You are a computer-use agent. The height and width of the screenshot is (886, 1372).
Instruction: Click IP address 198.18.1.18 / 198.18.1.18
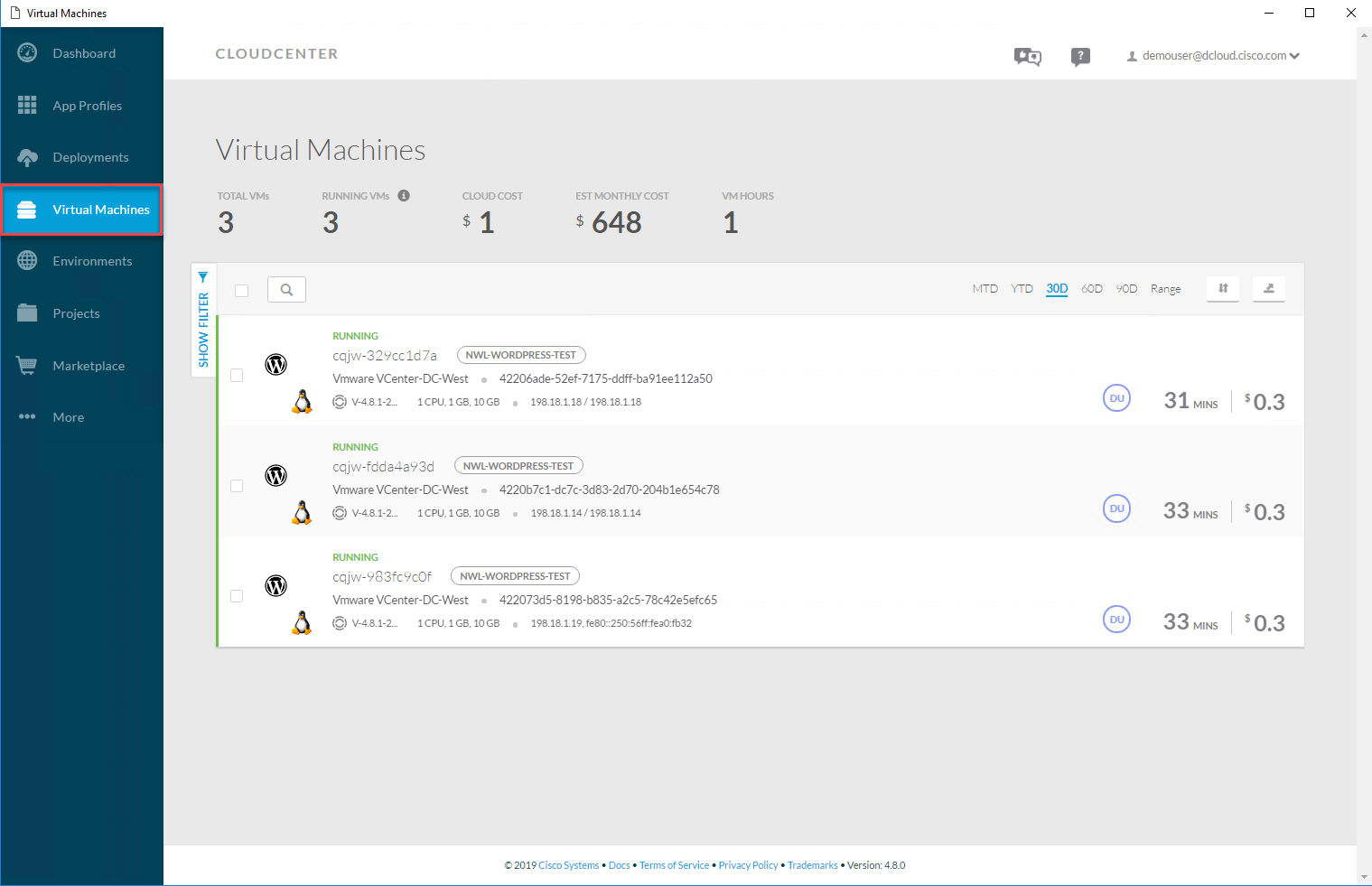[x=585, y=402]
